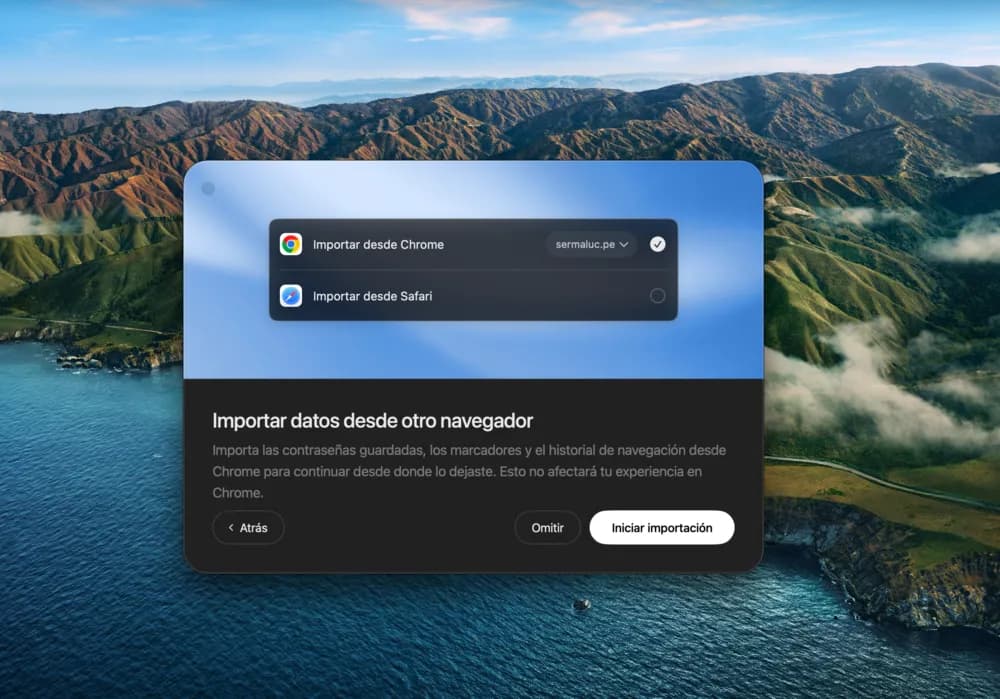Click the left arrow inside Atrás button
This screenshot has height=699, width=1000.
coord(231,528)
